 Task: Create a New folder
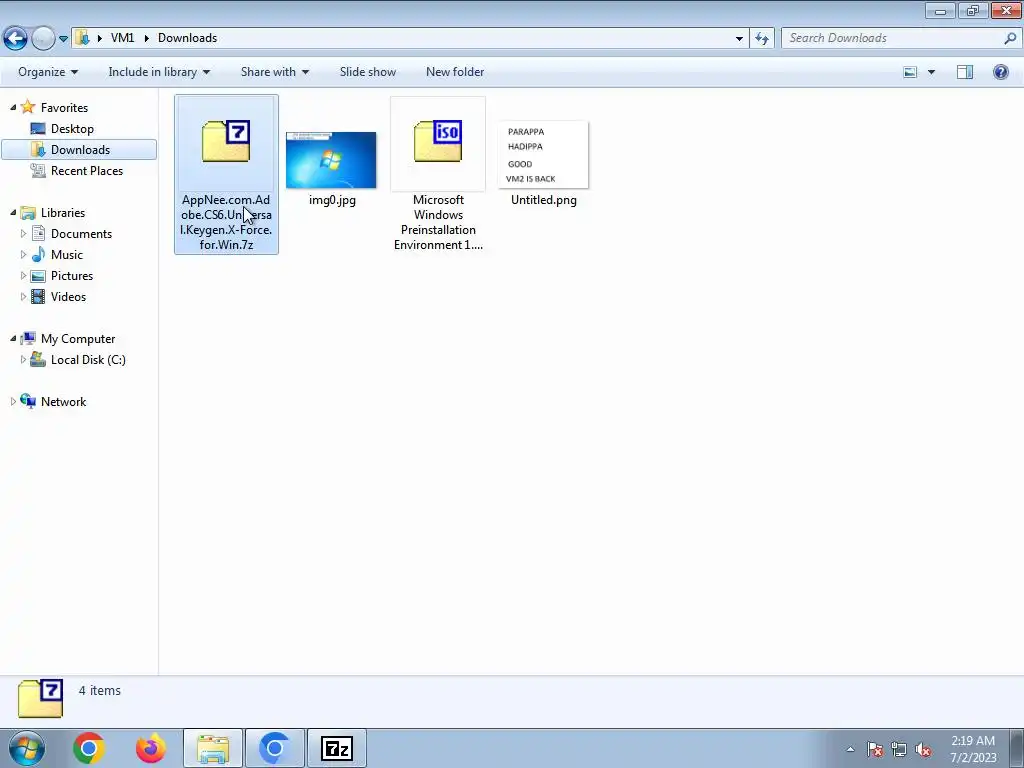[x=455, y=72]
